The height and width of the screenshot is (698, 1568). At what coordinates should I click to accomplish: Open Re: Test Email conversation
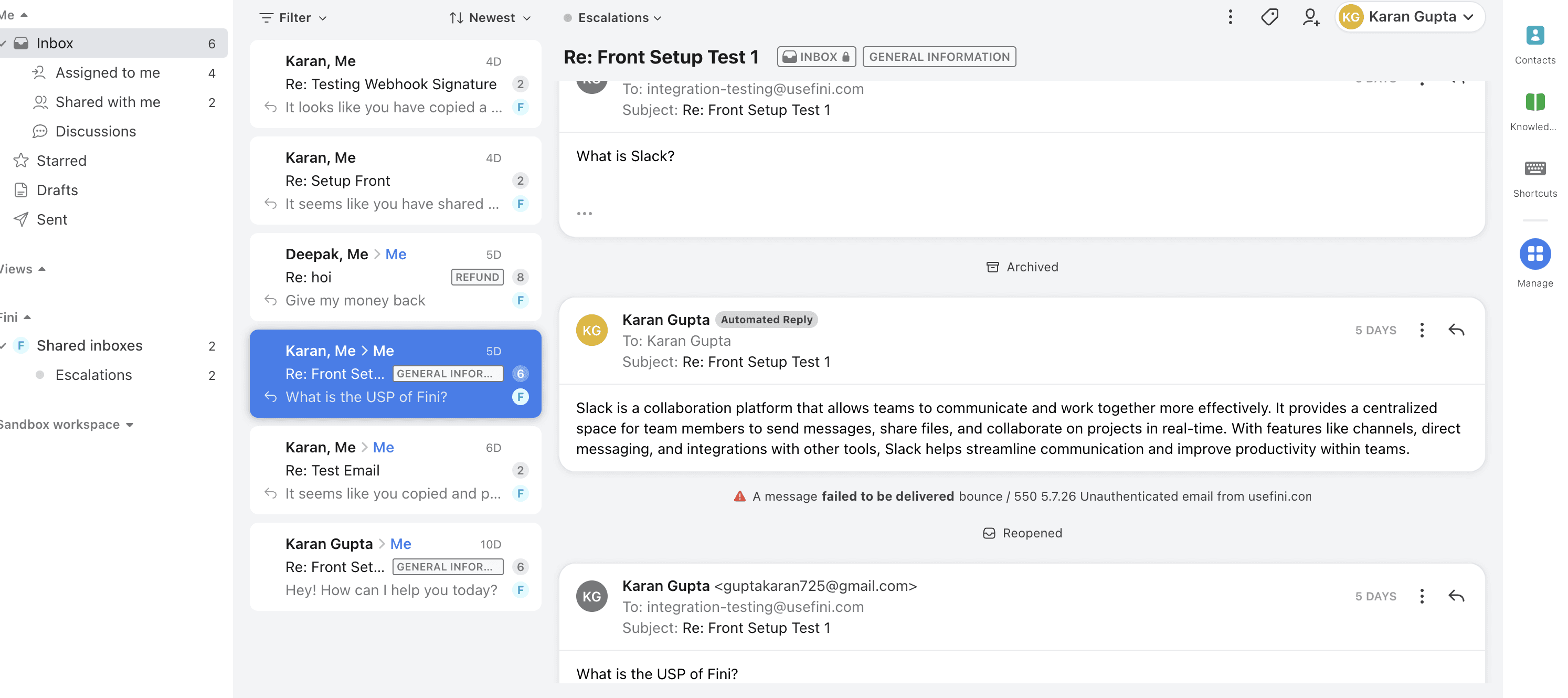[395, 470]
